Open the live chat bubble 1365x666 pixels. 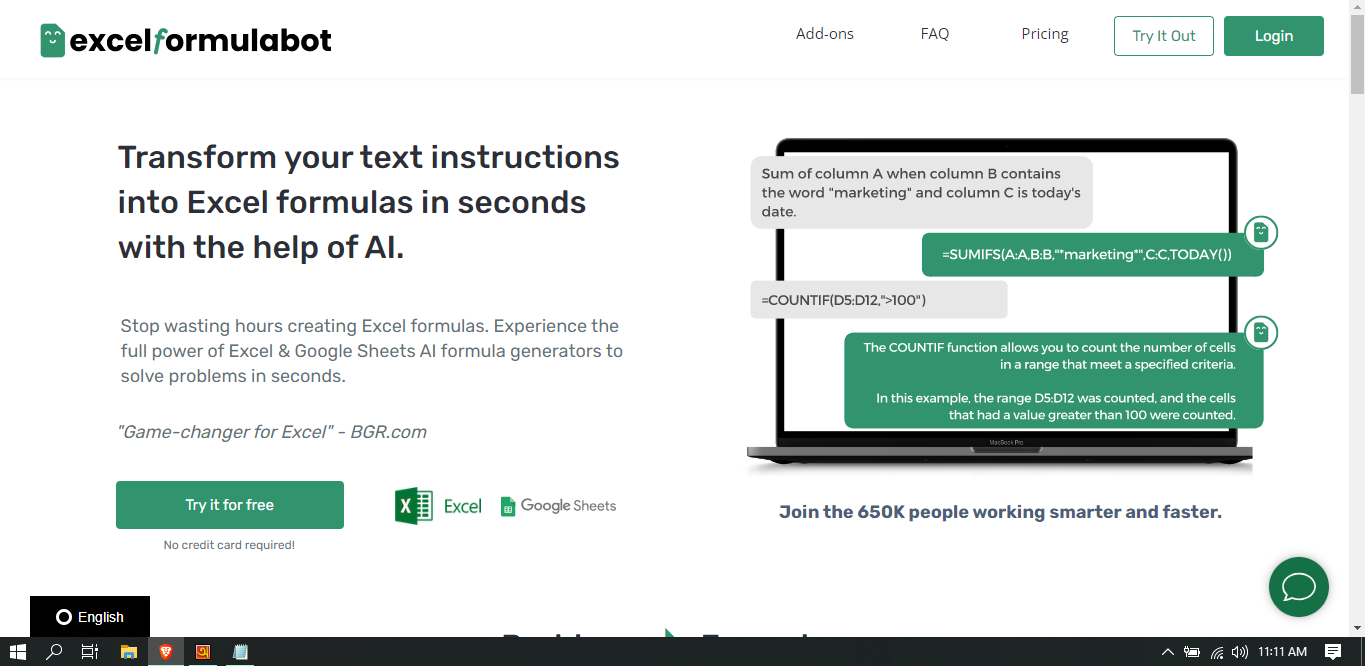[x=1298, y=587]
